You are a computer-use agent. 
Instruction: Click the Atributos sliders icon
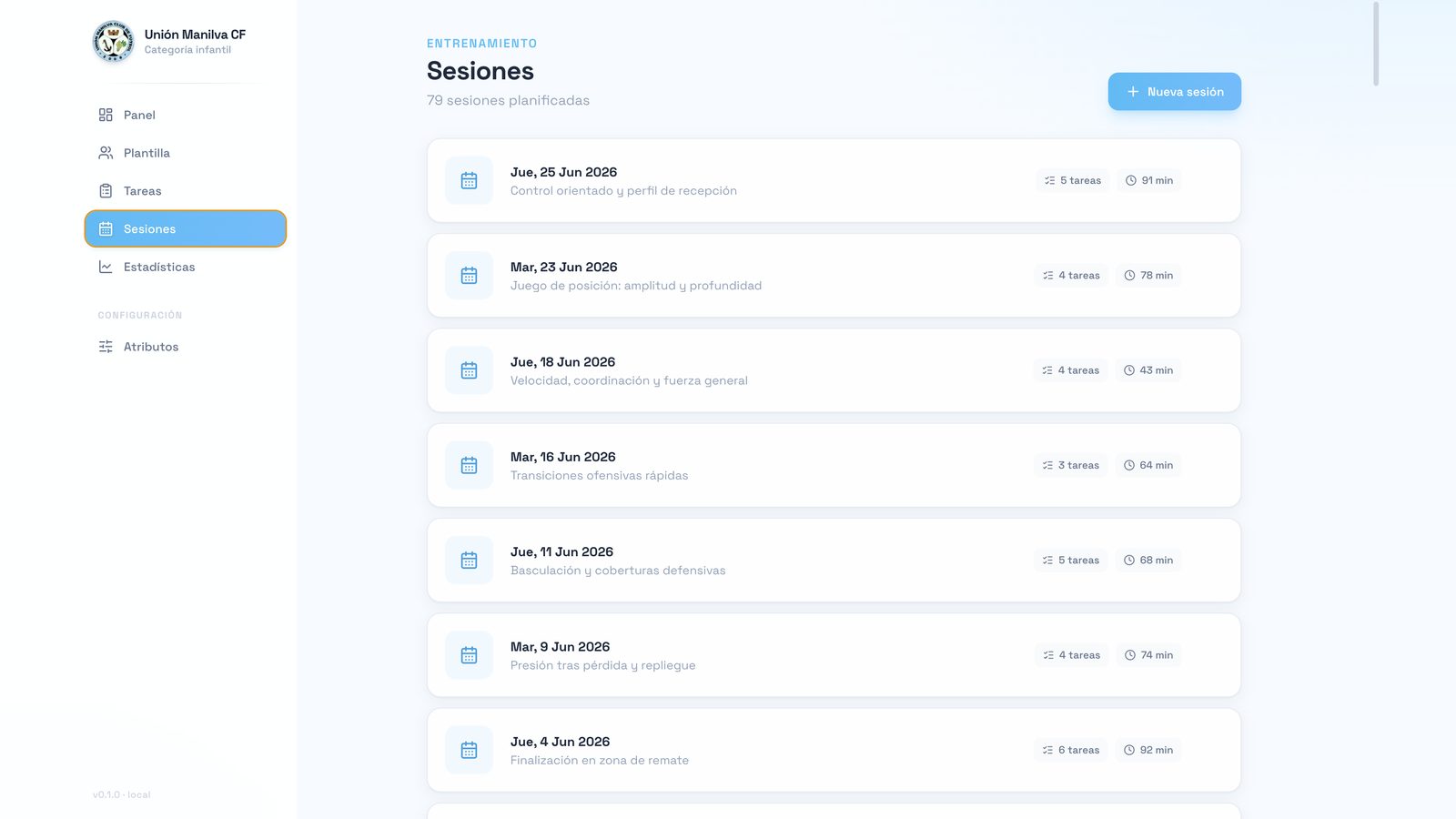click(x=106, y=347)
